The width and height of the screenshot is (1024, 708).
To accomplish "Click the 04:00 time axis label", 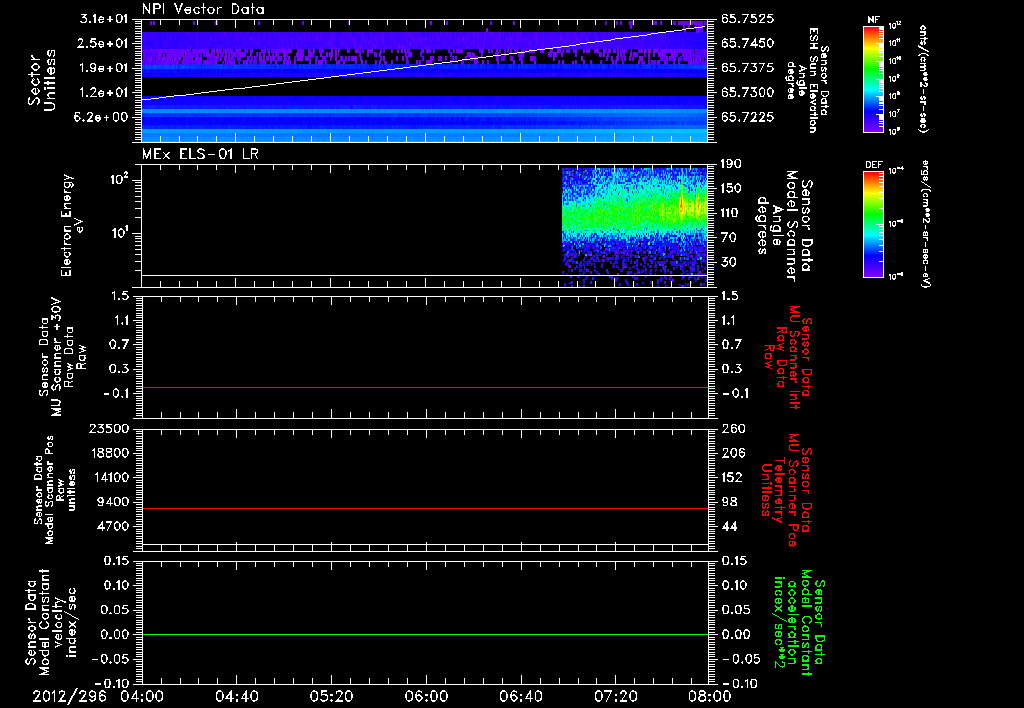I will point(142,696).
